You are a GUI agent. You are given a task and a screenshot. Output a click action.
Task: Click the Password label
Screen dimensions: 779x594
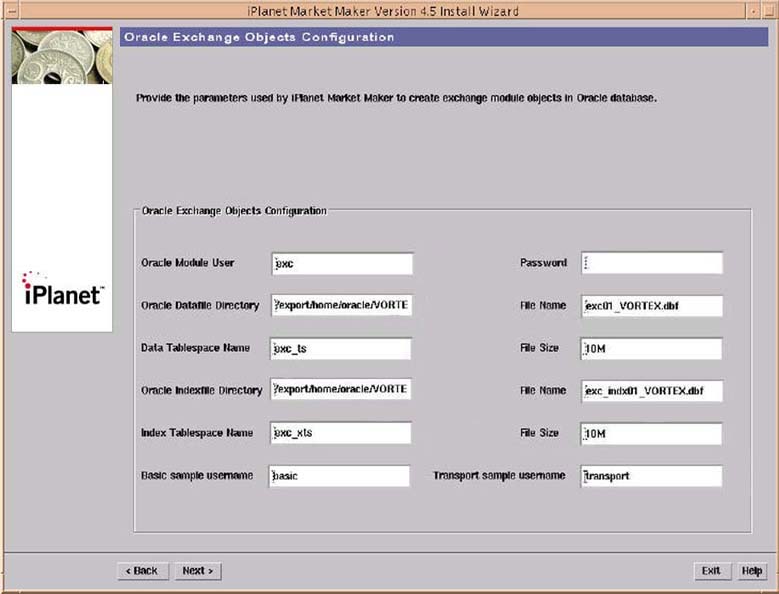(x=544, y=263)
